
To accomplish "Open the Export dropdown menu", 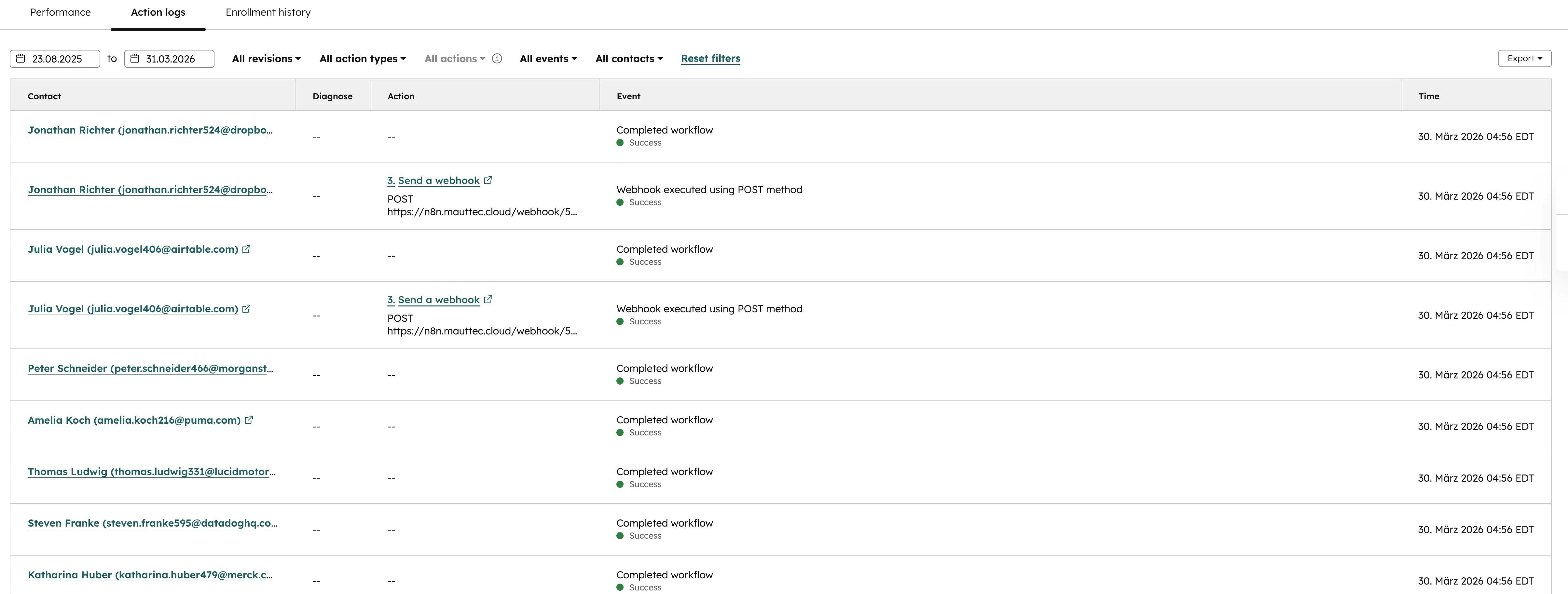I will 1524,58.
